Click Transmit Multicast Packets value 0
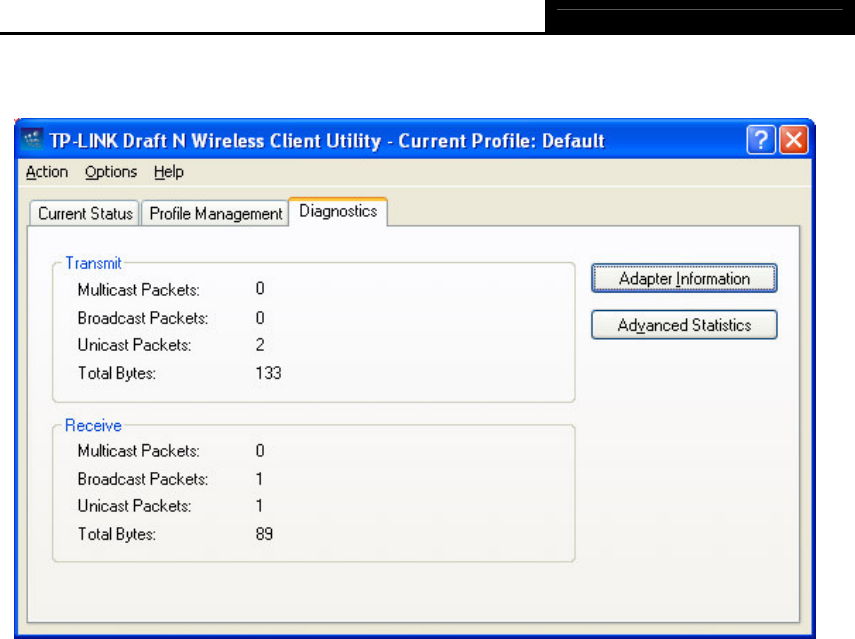Viewport: 855px width, 639px height. click(x=260, y=288)
